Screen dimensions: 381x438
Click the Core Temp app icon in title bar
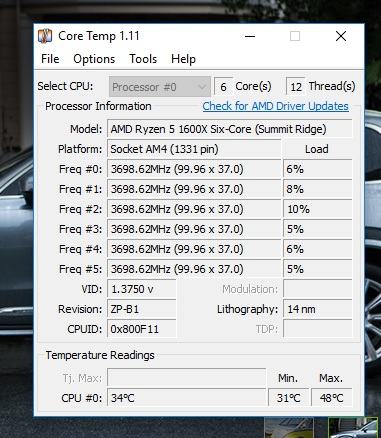45,36
